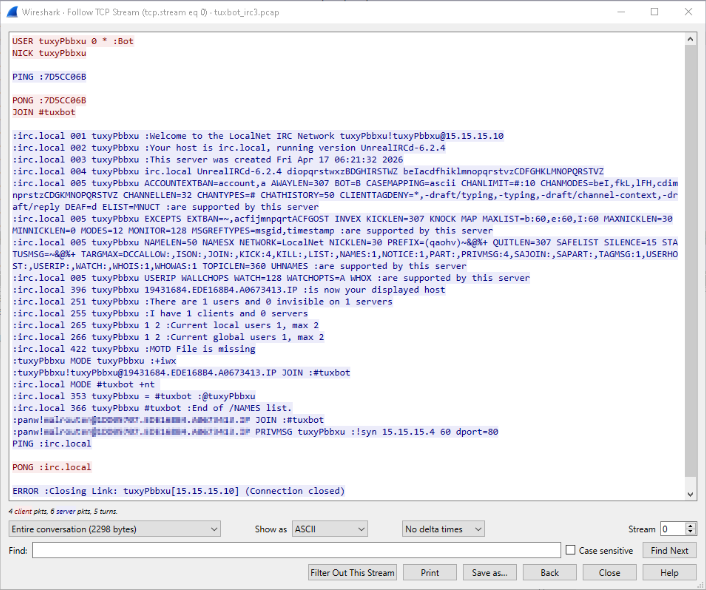Click the 422 'MOTD File is missing' line
Screen dimensions: 706x590
(134, 349)
